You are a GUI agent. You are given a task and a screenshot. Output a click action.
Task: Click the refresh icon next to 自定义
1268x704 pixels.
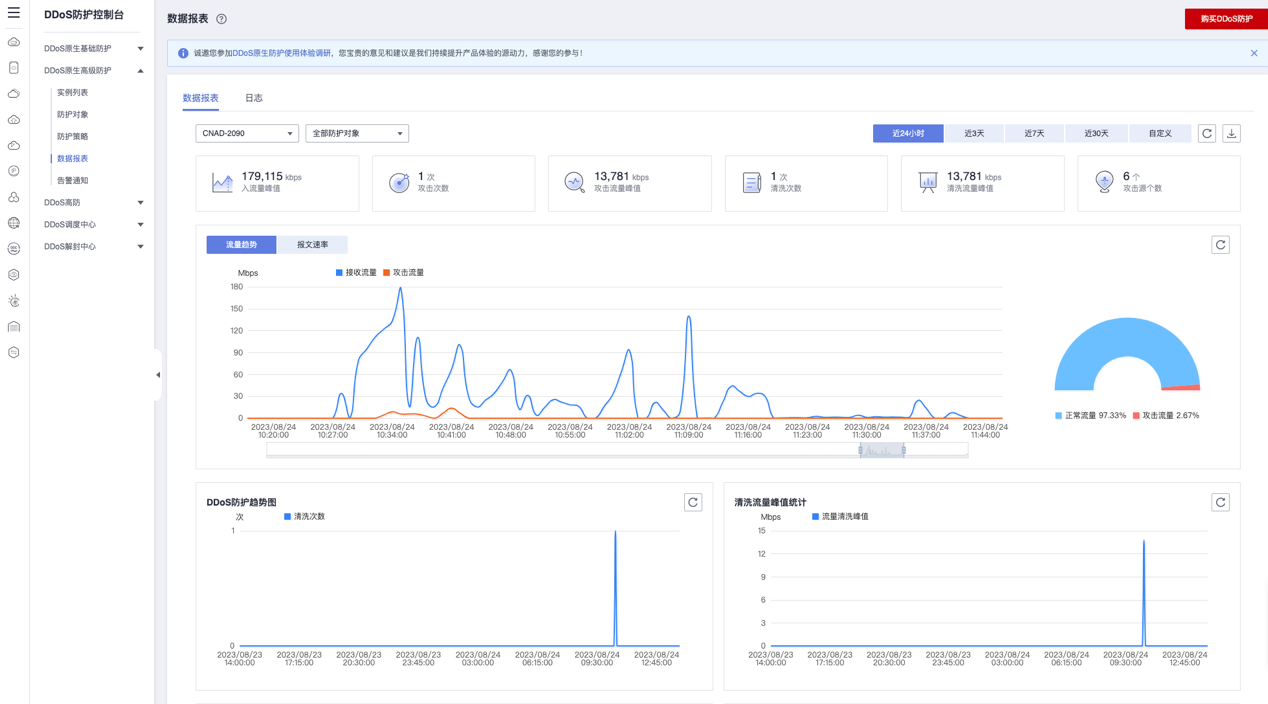click(1207, 133)
